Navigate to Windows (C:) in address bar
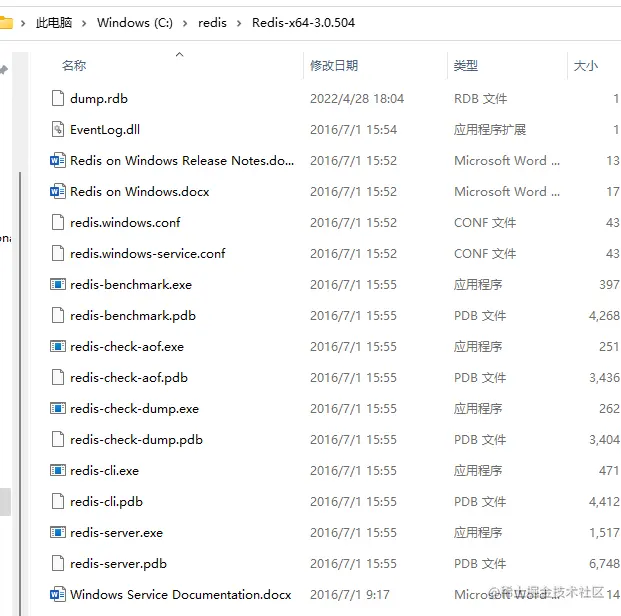The width and height of the screenshot is (621, 616). 135,23
